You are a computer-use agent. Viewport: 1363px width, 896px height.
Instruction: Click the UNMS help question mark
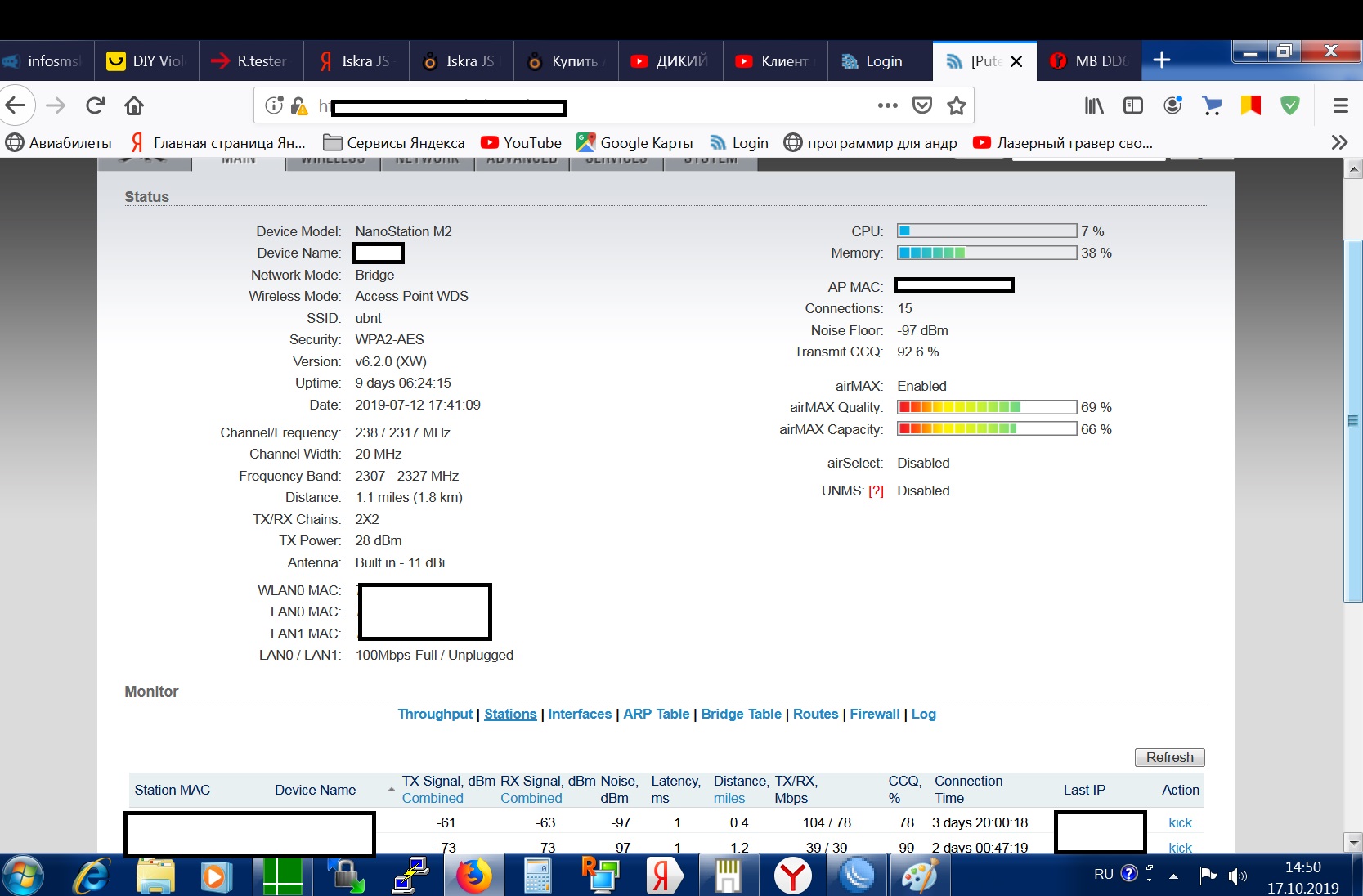(876, 491)
